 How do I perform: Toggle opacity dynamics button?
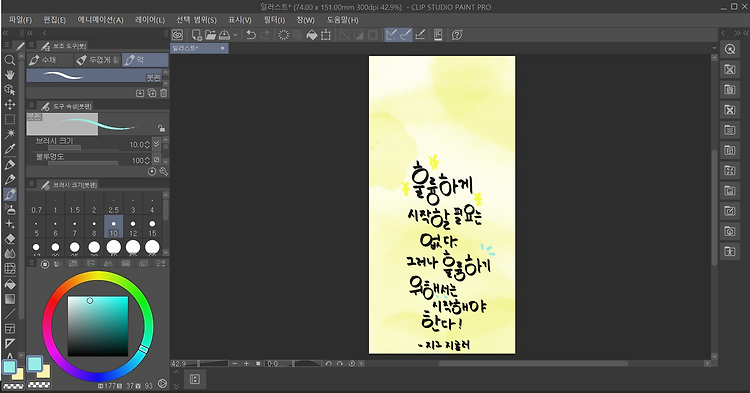coord(156,160)
